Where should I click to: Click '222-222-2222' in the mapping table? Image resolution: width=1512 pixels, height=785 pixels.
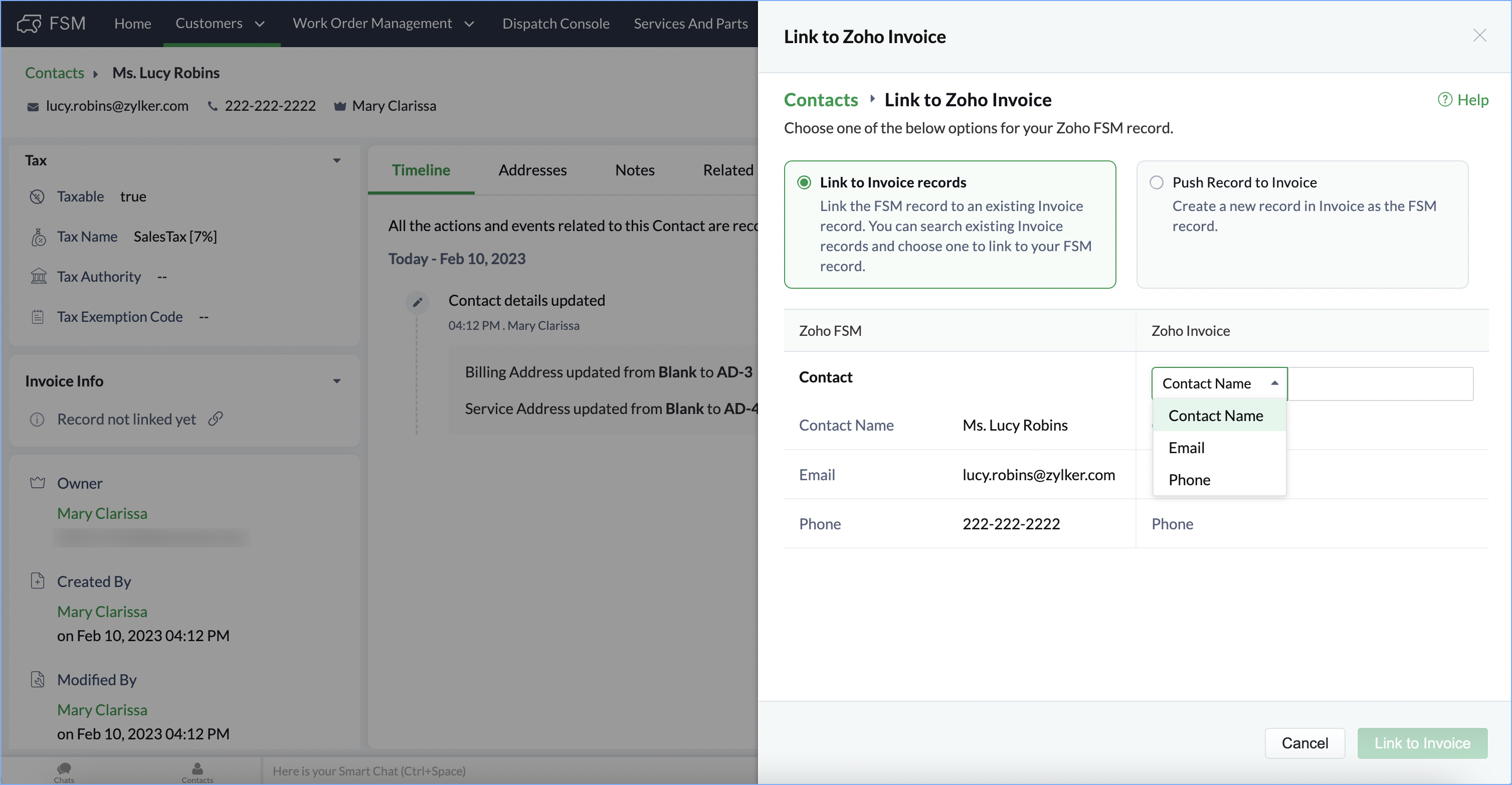tap(1011, 524)
